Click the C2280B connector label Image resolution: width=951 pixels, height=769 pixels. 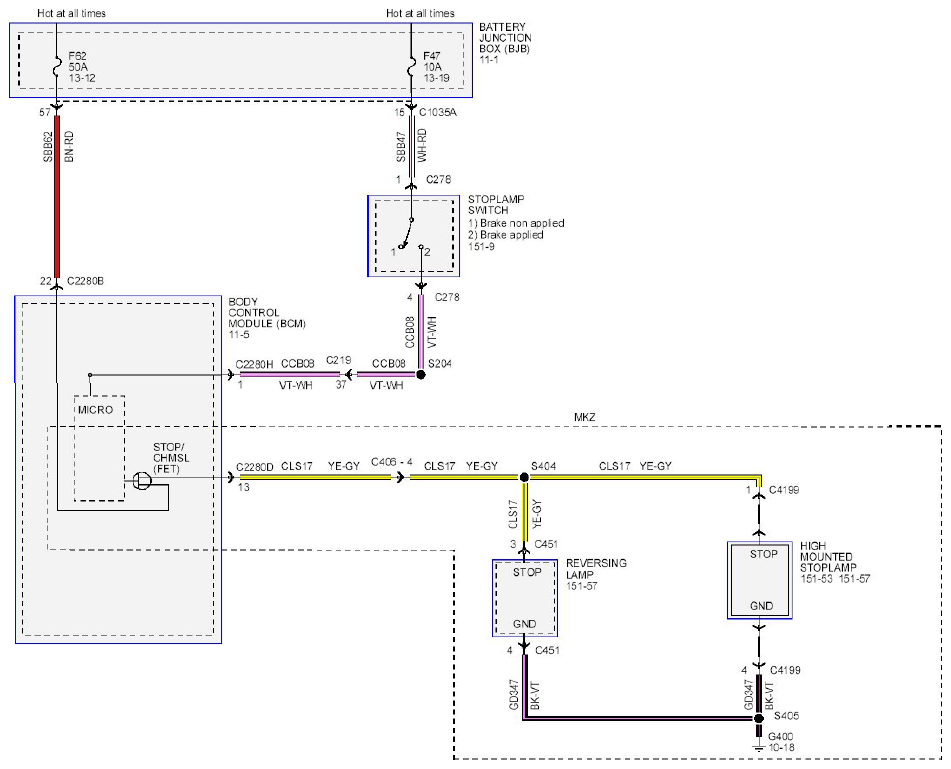coord(86,281)
